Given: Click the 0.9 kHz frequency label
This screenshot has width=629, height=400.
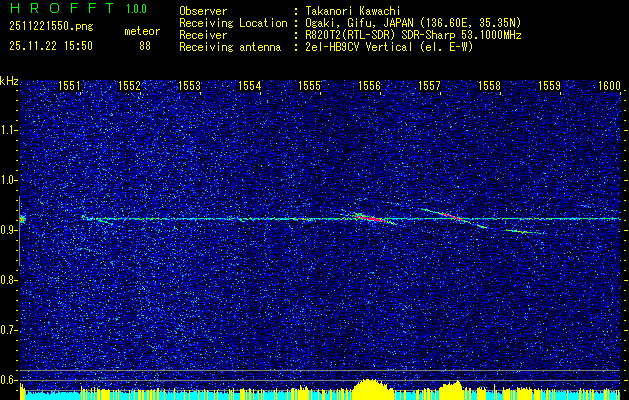Looking at the screenshot, I should [x=8, y=230].
